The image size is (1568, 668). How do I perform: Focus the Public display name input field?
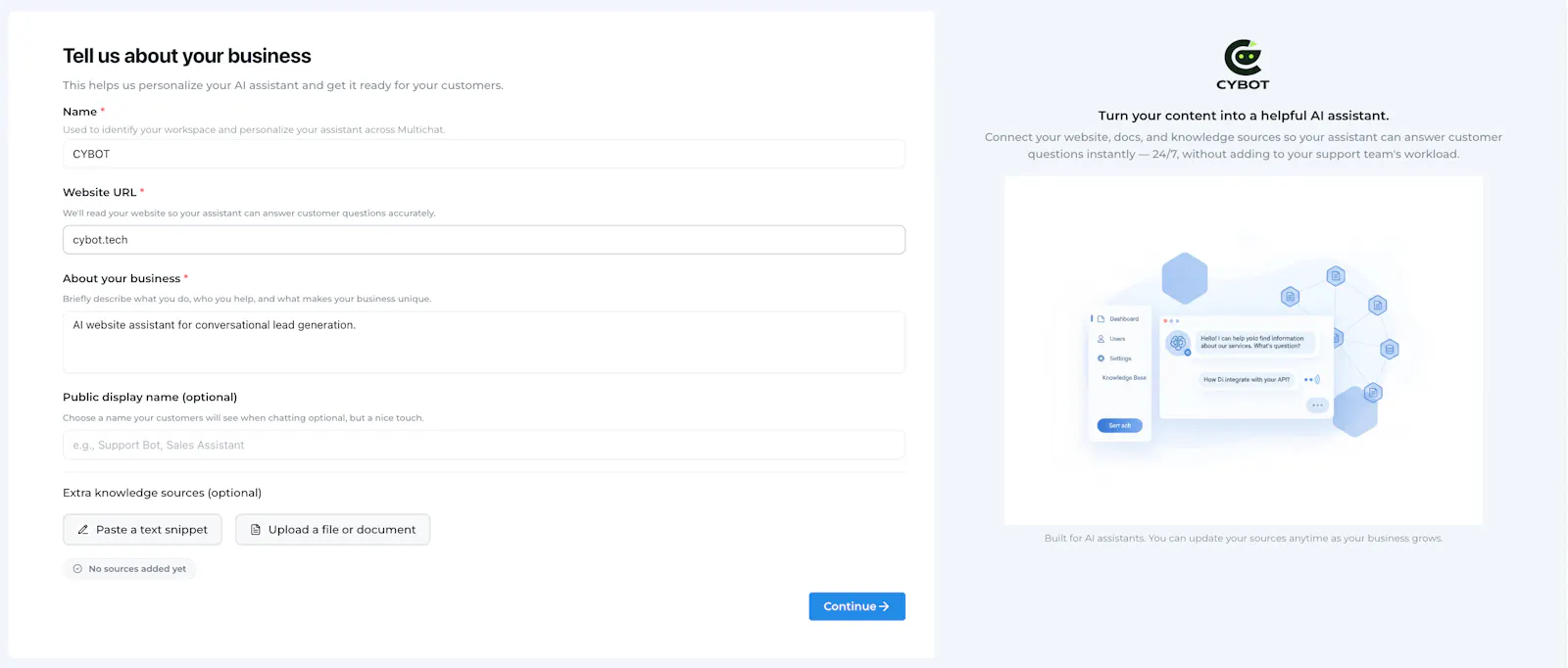(x=484, y=445)
